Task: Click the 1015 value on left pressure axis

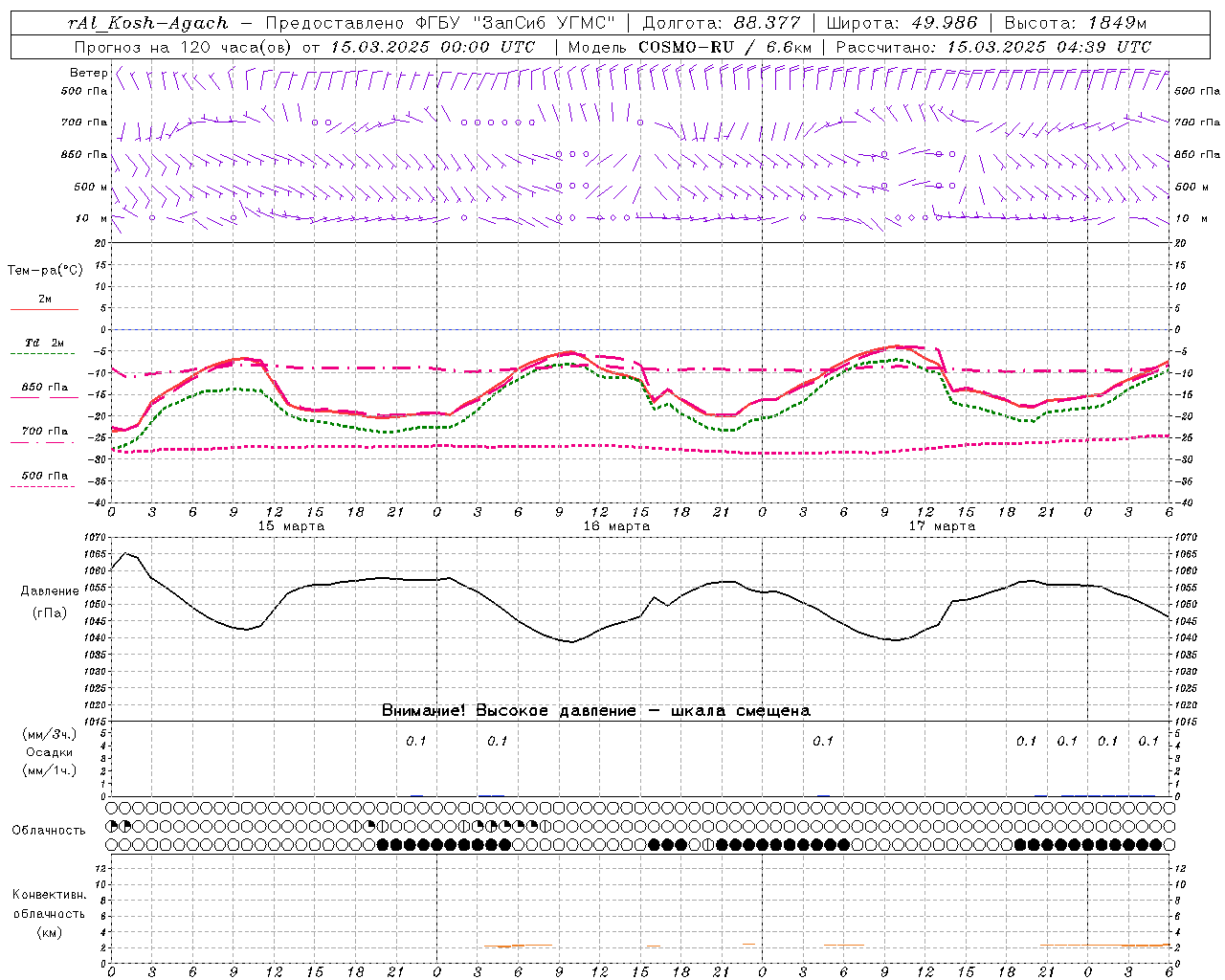Action: click(97, 722)
